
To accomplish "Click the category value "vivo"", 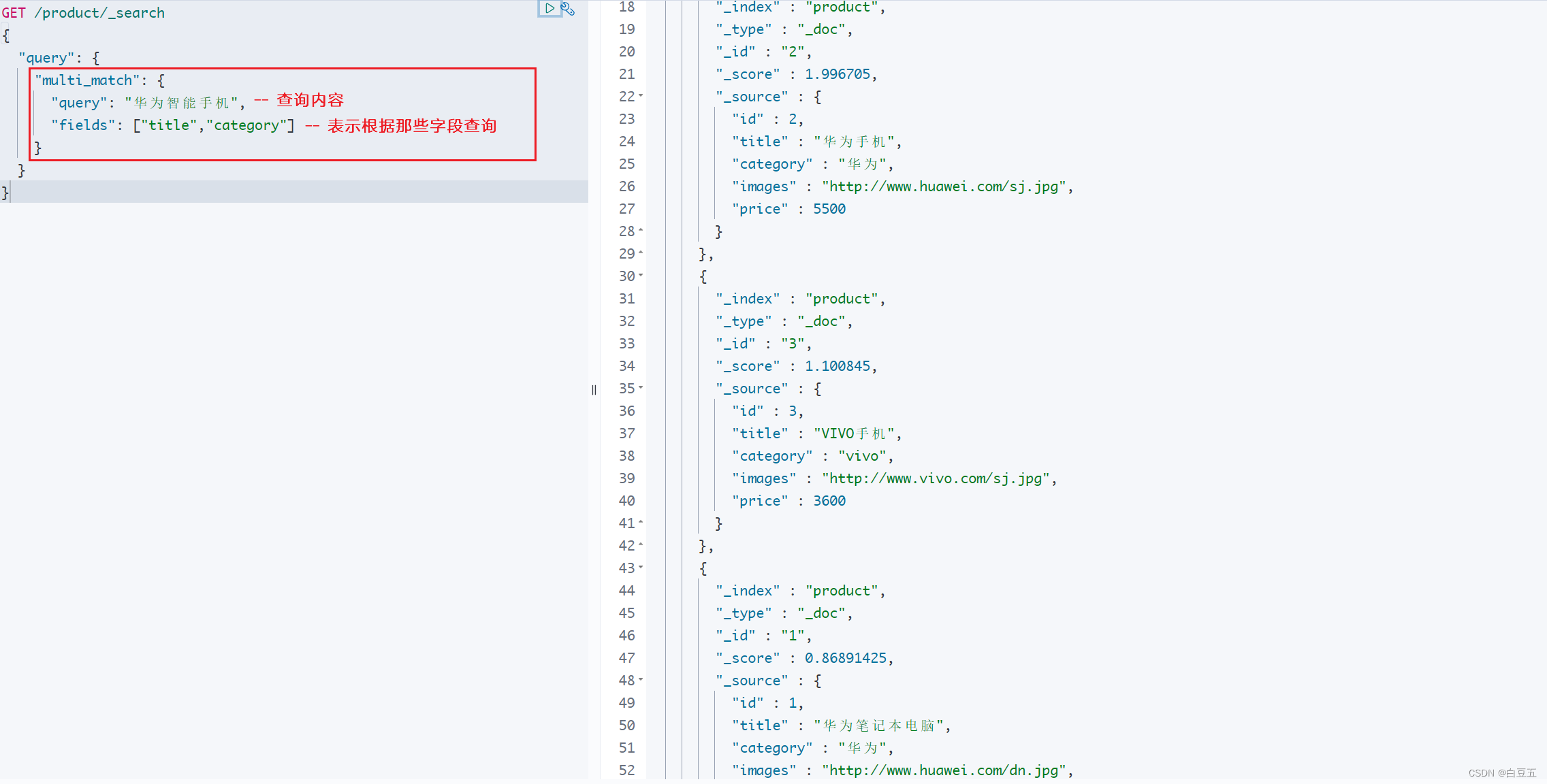I will pyautogui.click(x=862, y=456).
